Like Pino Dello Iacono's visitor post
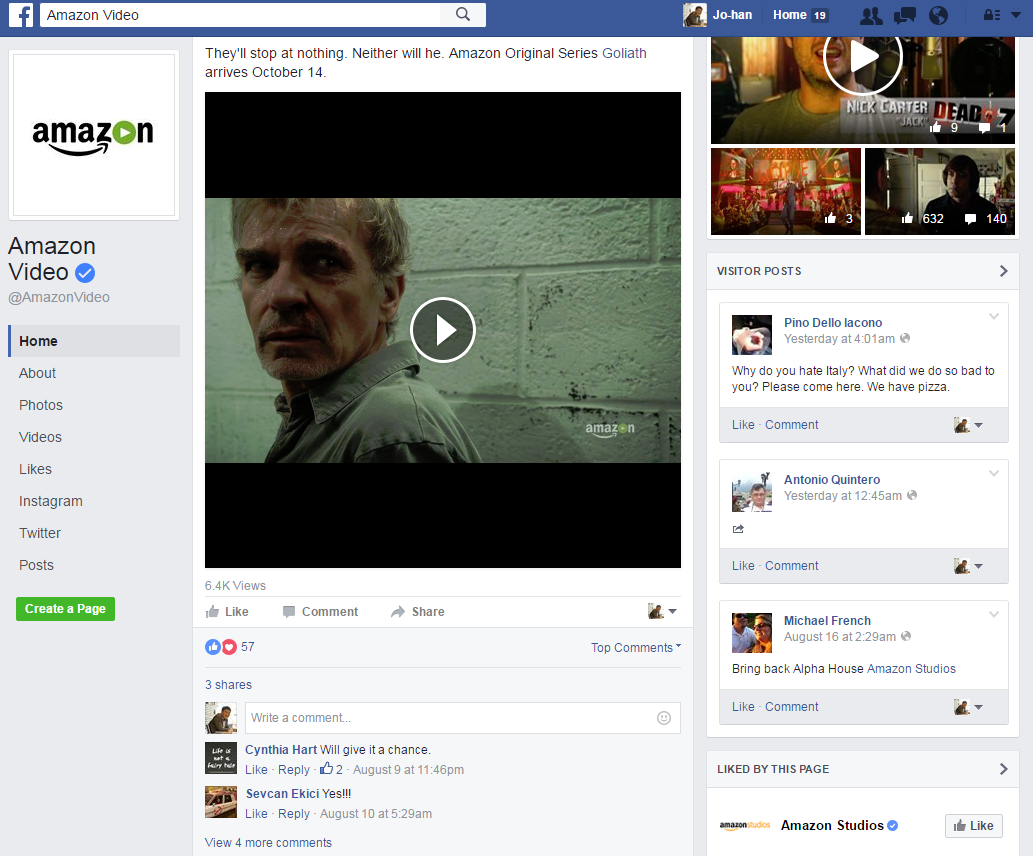The height and width of the screenshot is (856, 1033). (742, 425)
